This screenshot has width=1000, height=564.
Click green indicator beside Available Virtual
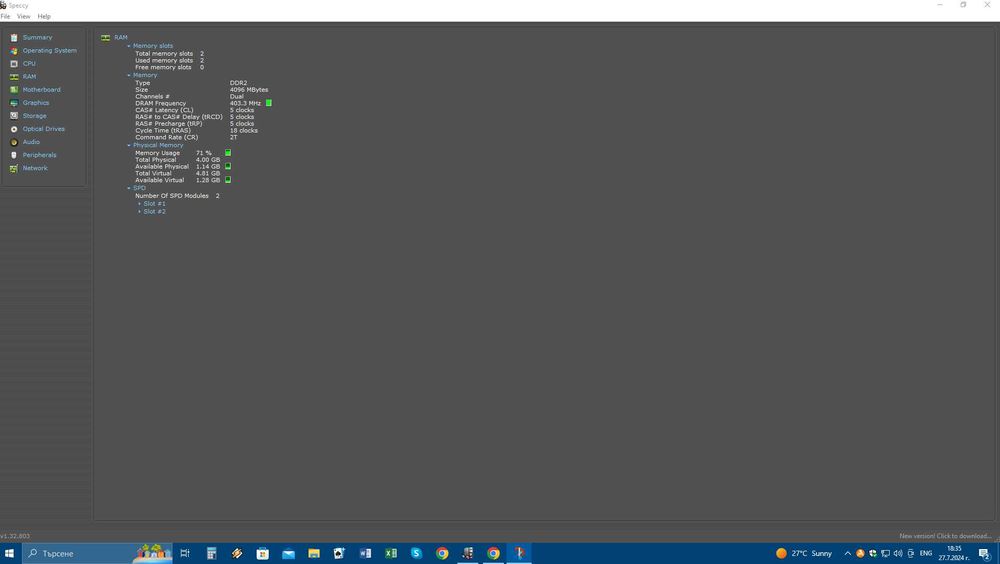tap(228, 180)
